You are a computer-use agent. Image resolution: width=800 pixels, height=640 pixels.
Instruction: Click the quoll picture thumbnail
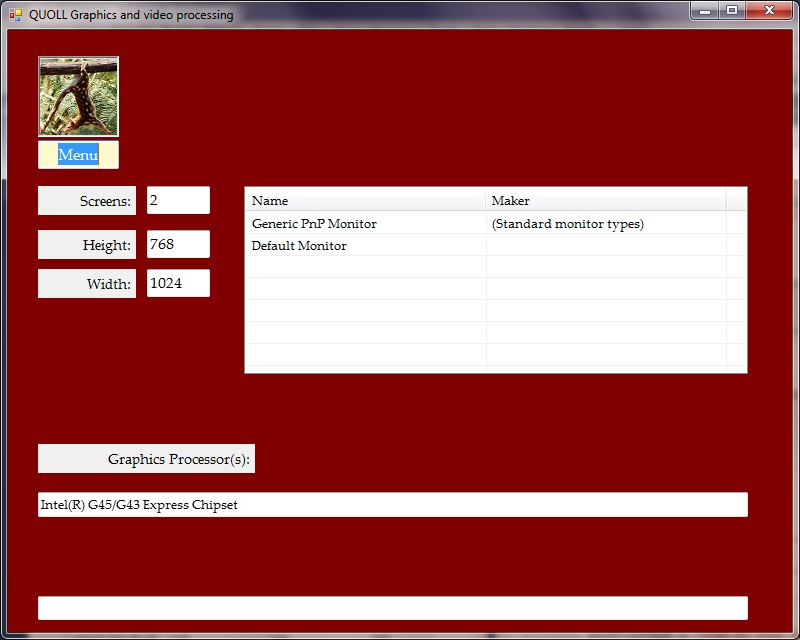coord(78,96)
